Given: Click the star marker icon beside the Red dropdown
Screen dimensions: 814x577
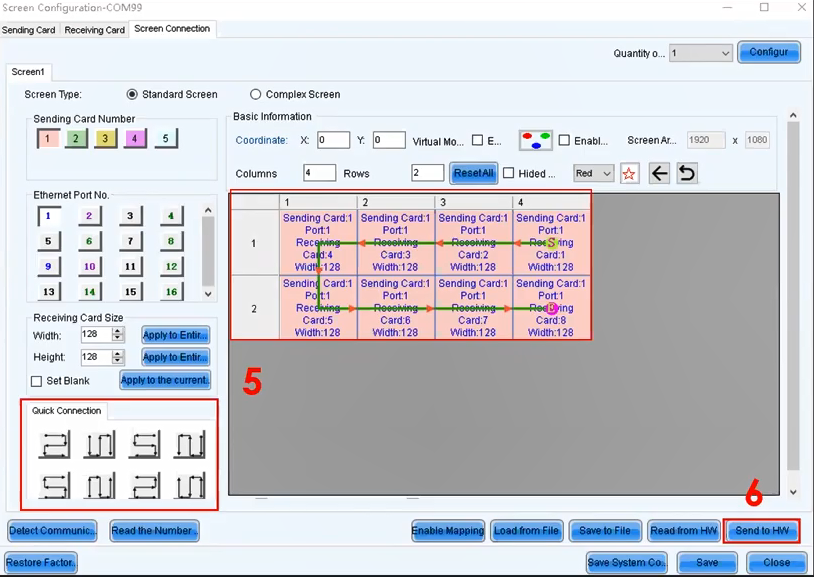Looking at the screenshot, I should coord(628,173).
